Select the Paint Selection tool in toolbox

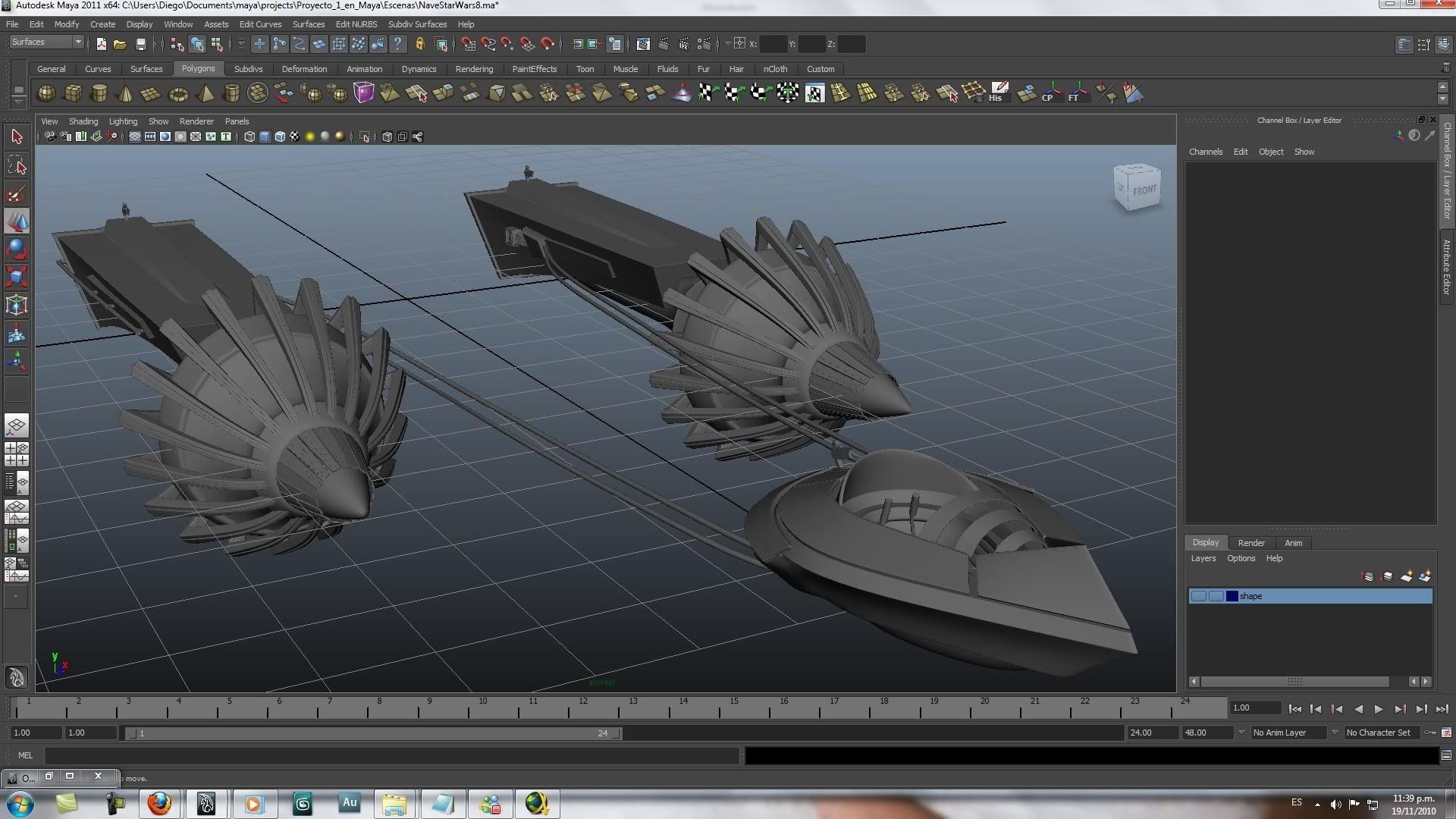[17, 193]
